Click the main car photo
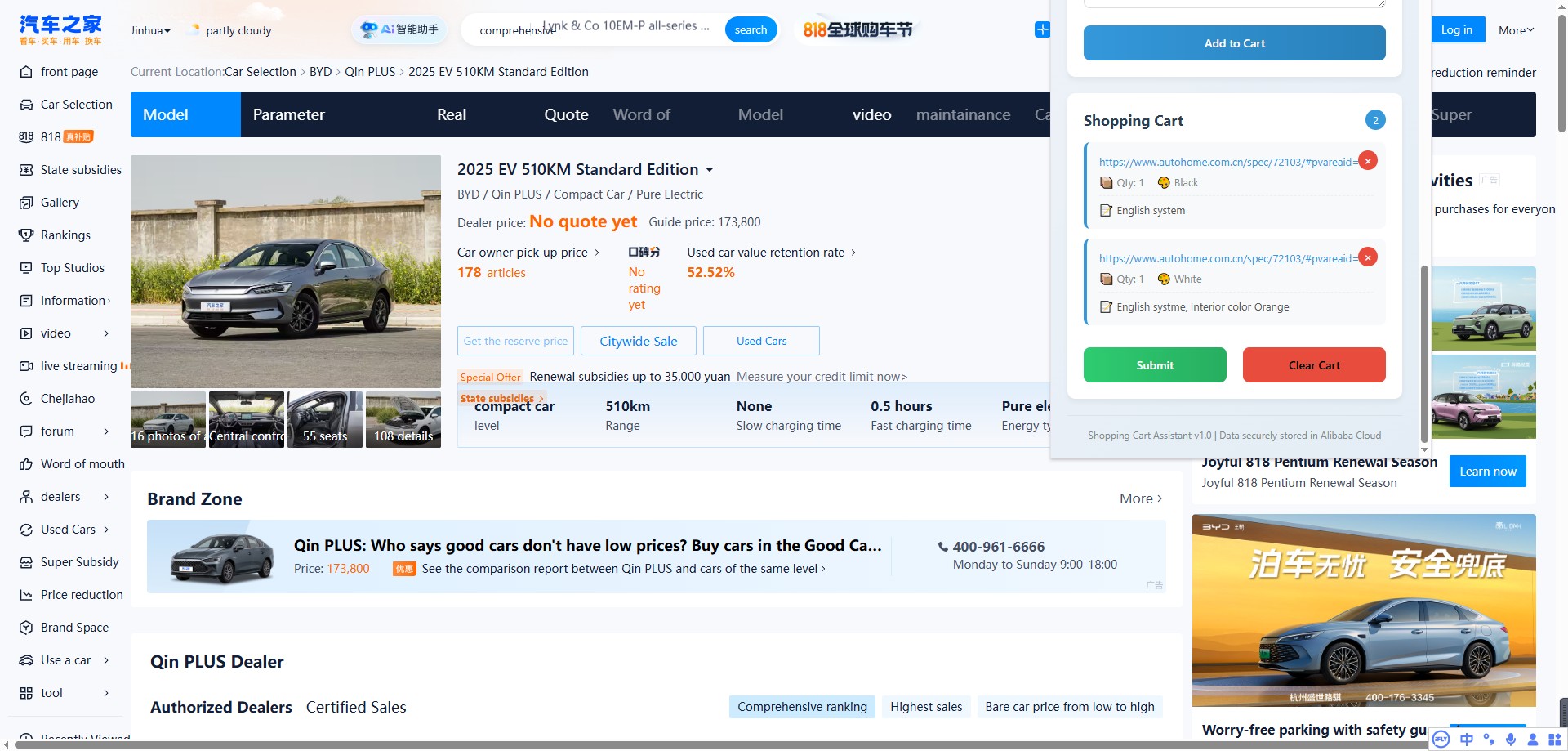Viewport: 1568px width, 751px height. coord(286,271)
